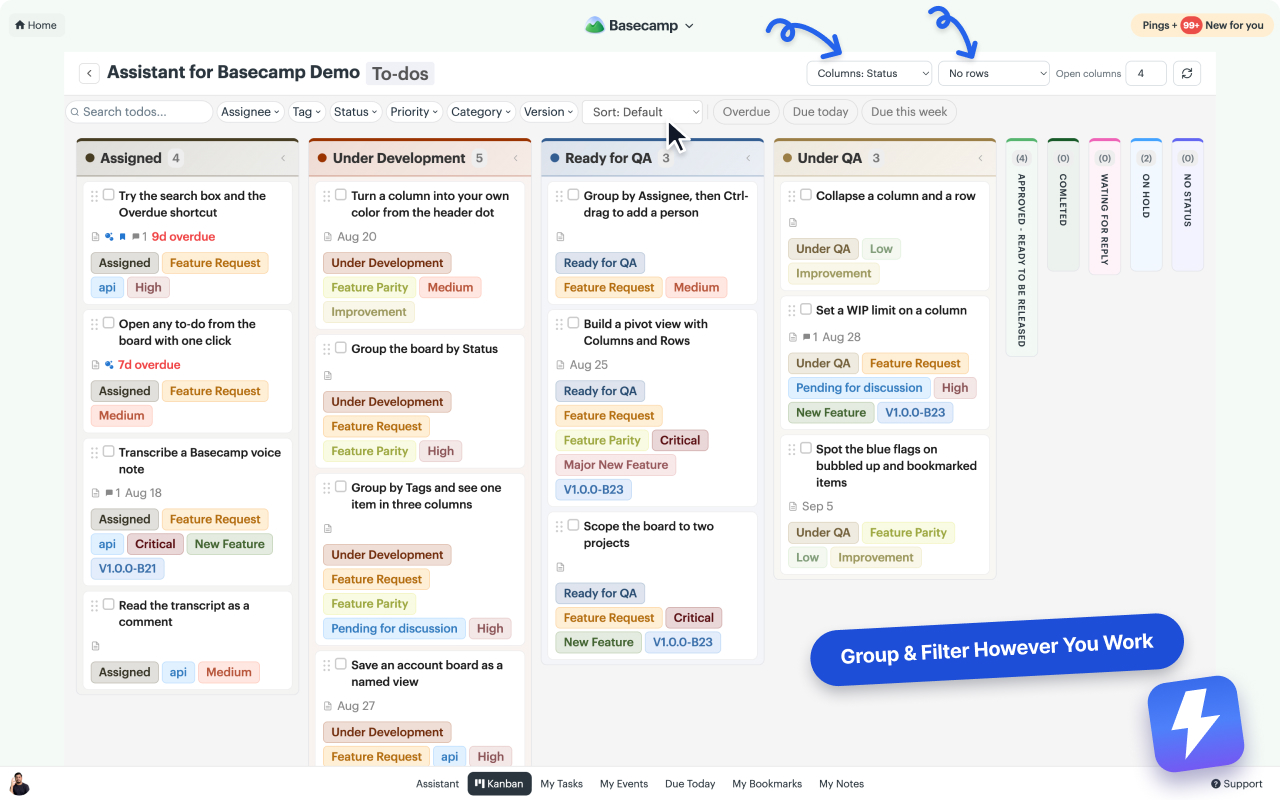Open the 'Columns: Status' dropdown
Viewport: 1280px width, 800px height.
click(x=870, y=73)
